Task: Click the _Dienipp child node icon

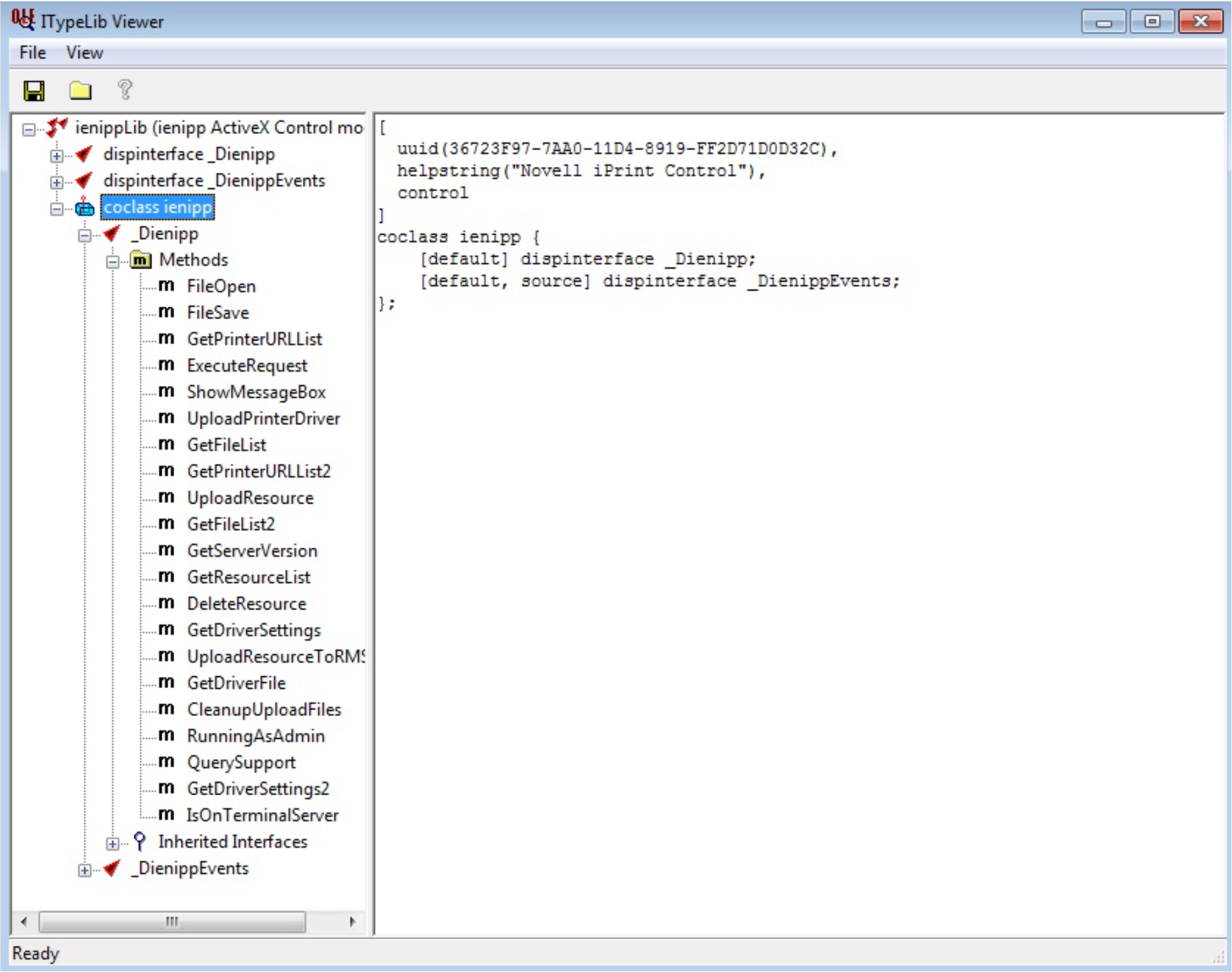Action: [112, 233]
